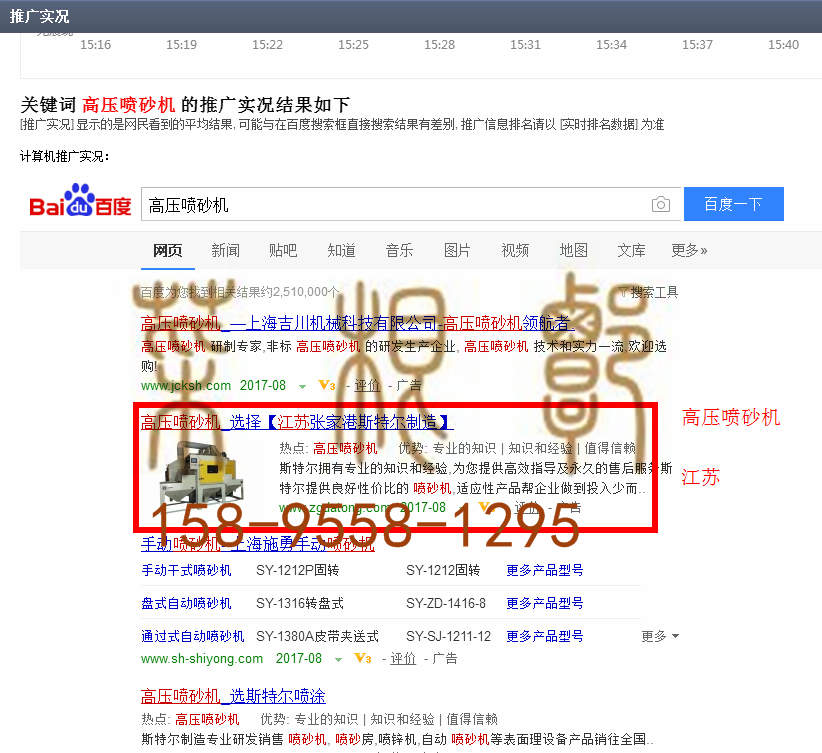Expand the 更多 dropdown beside product models
Viewport: 822px width, 753px height.
pyautogui.click(x=660, y=636)
